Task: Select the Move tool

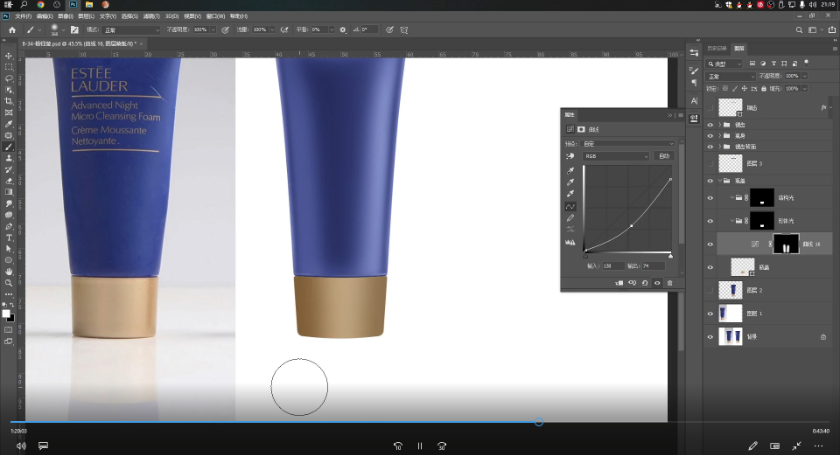Action: [x=9, y=56]
